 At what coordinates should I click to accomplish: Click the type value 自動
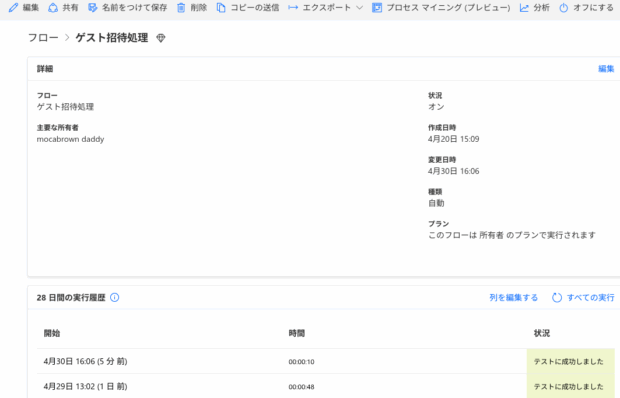tap(436, 203)
